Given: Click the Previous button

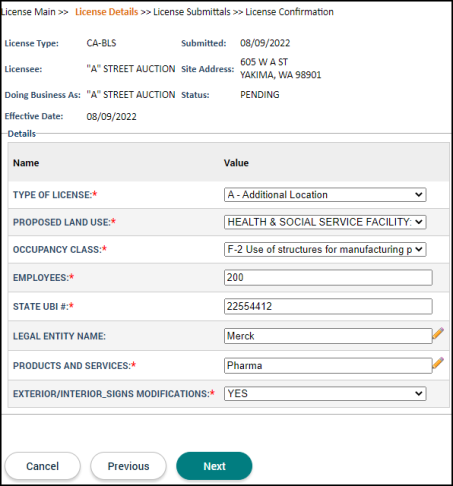Looking at the screenshot, I should click(128, 466).
